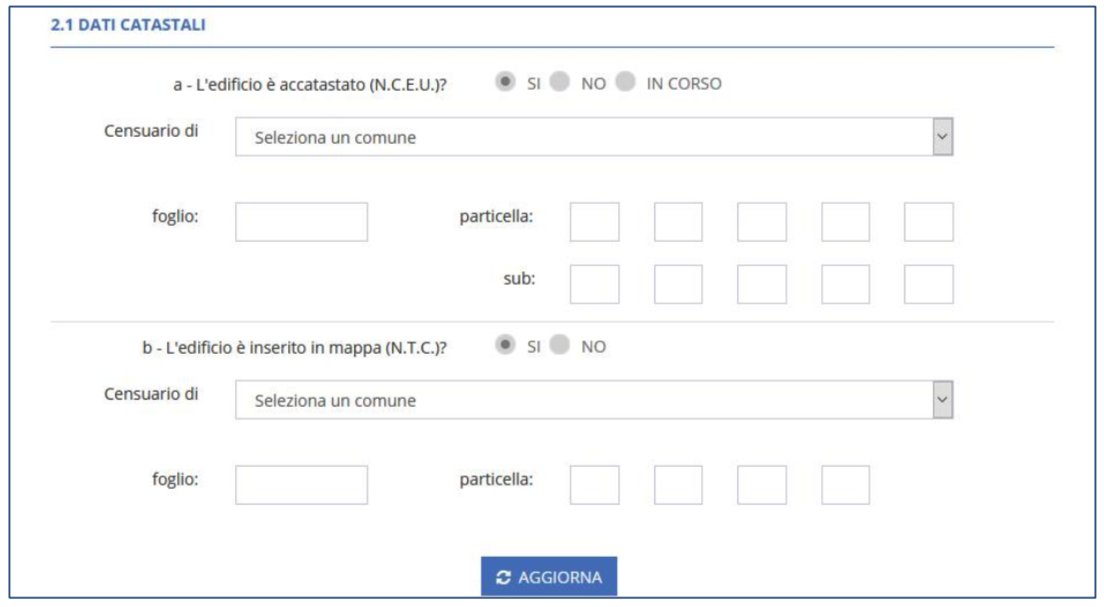Image resolution: width=1104 pixels, height=607 pixels.
Task: Expand the second Seleziona un comune arrow
Action: 941,400
